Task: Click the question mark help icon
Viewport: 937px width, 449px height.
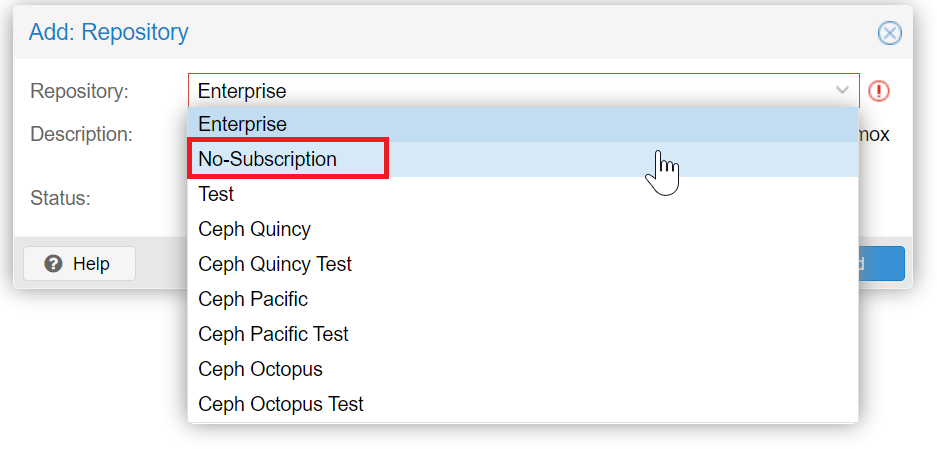Action: (x=53, y=263)
